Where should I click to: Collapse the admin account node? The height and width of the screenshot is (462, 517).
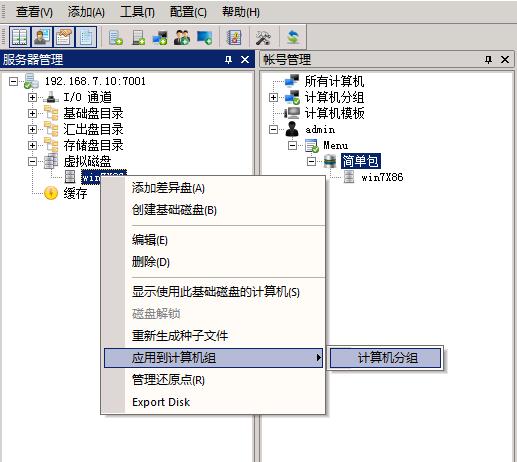click(273, 129)
